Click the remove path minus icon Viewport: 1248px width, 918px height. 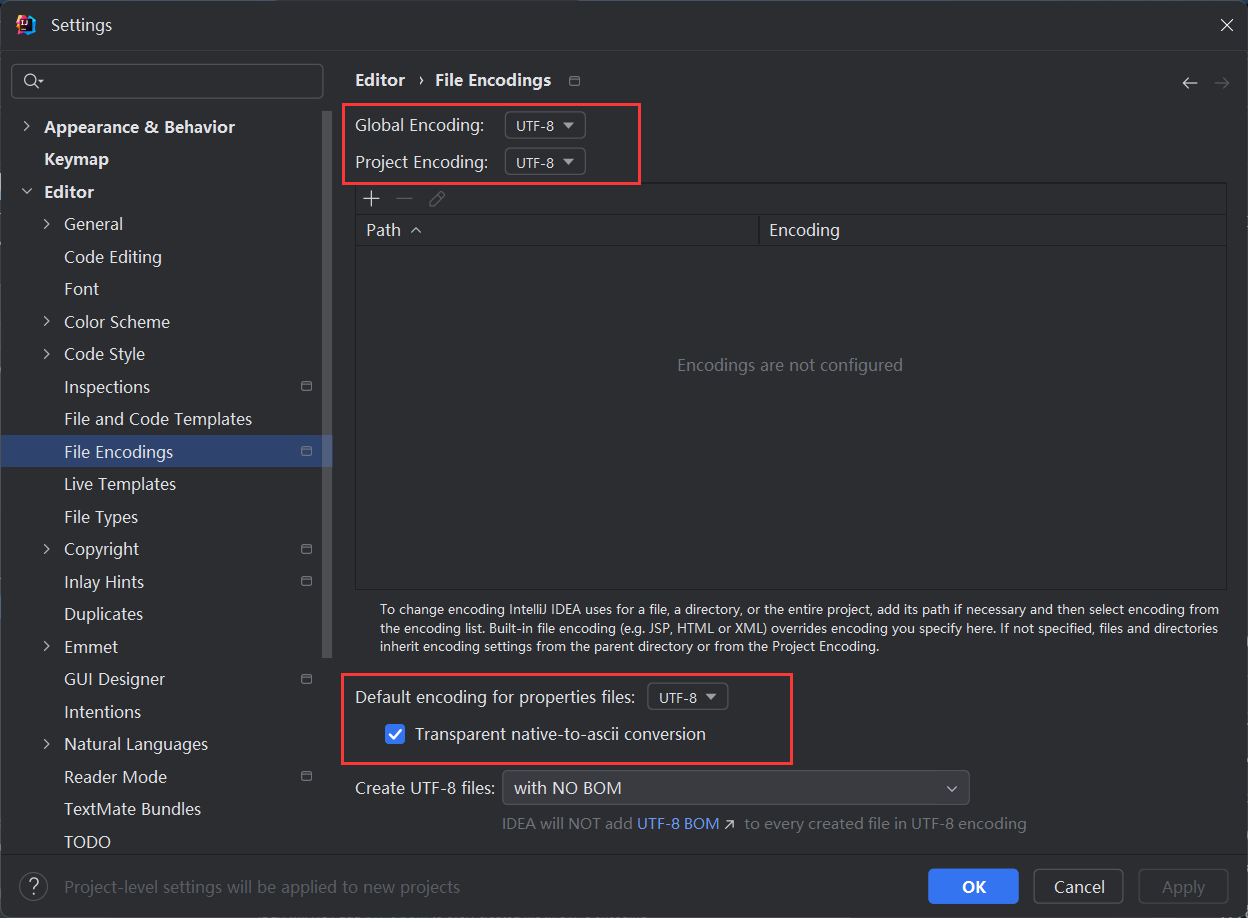[404, 199]
